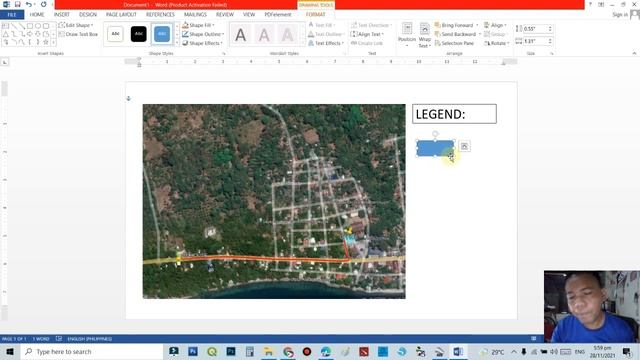
Task: Open File Explorer from the taskbar
Action: (x=268, y=351)
